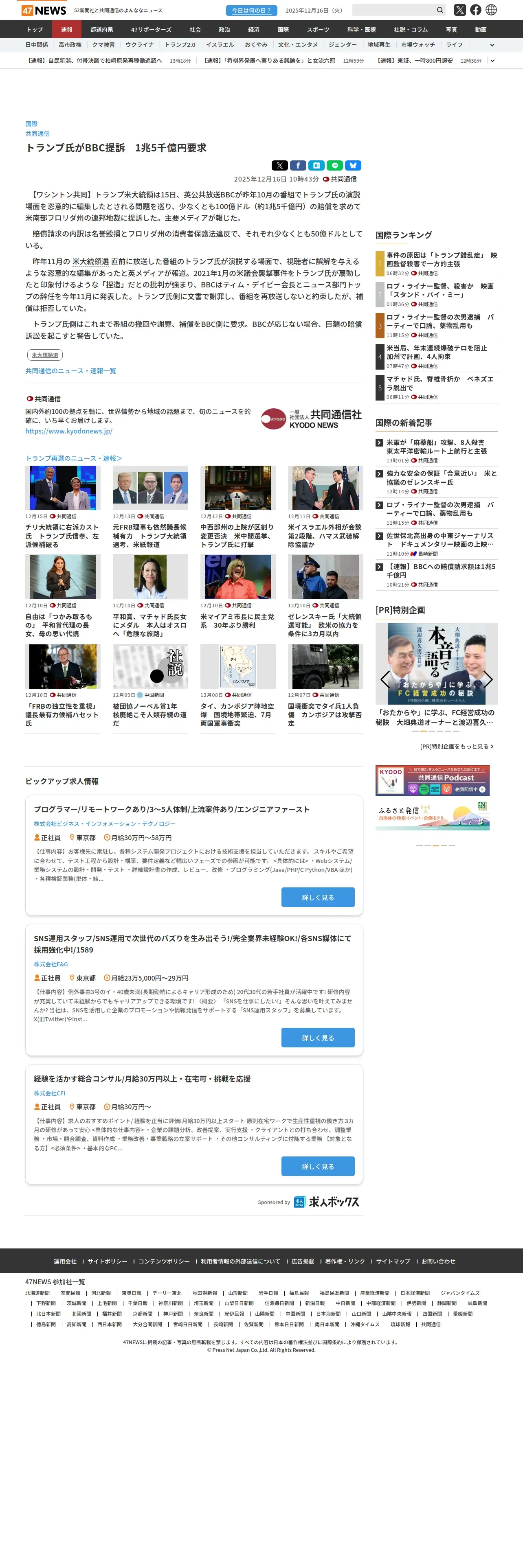Open the 社会 nav tab

[195, 29]
